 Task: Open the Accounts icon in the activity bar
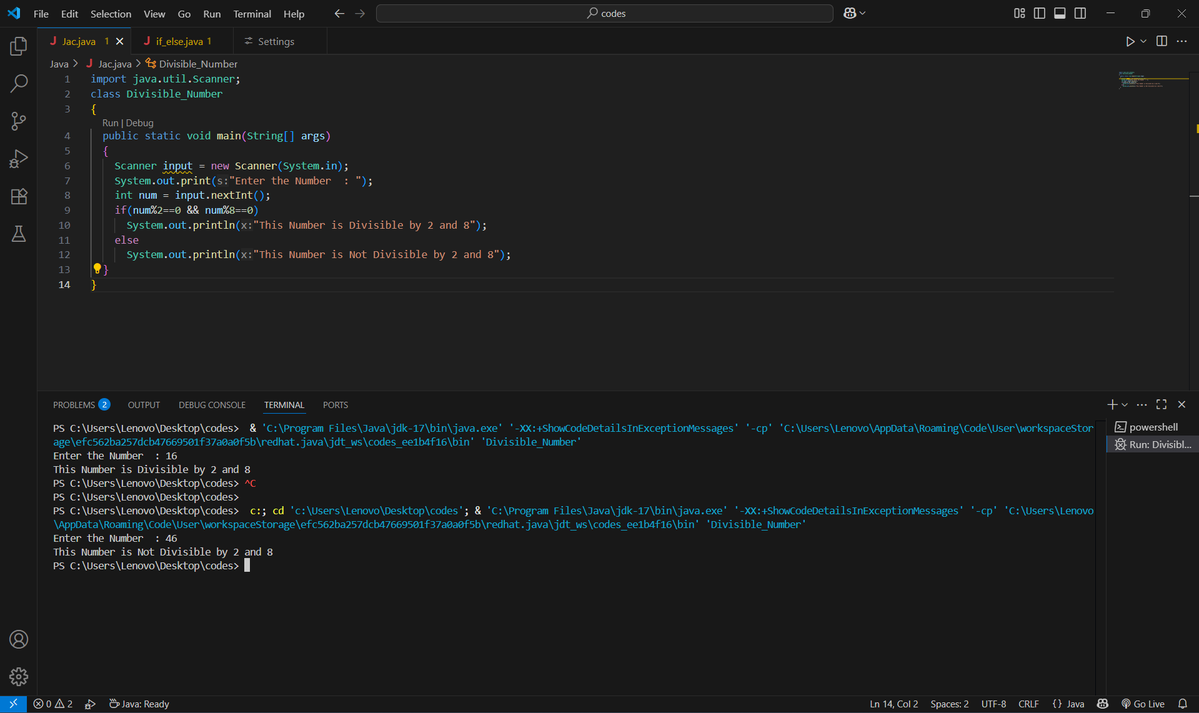(18, 640)
